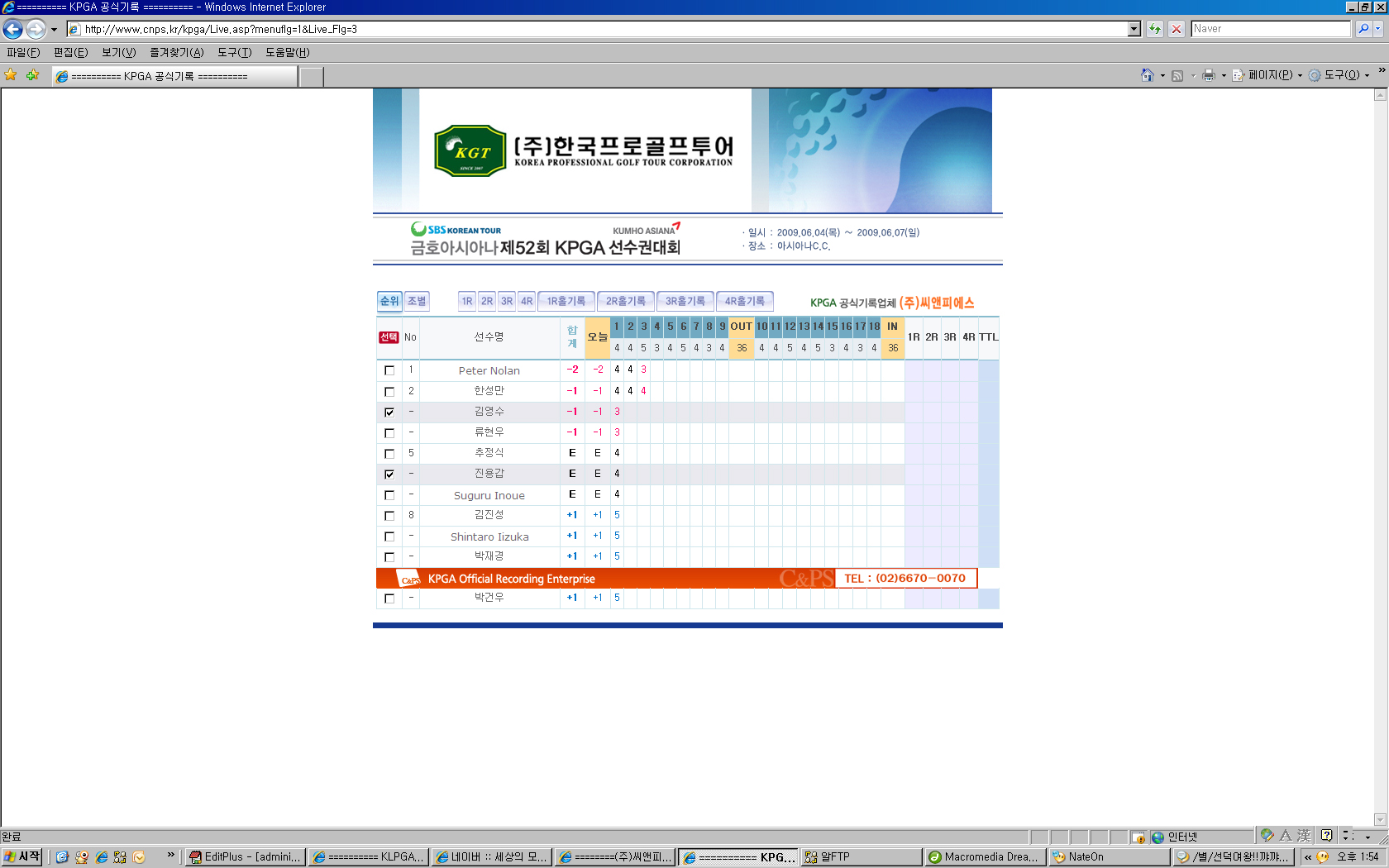1389x868 pixels.
Task: Uncheck the checkbox for 김영수
Action: pyautogui.click(x=389, y=412)
